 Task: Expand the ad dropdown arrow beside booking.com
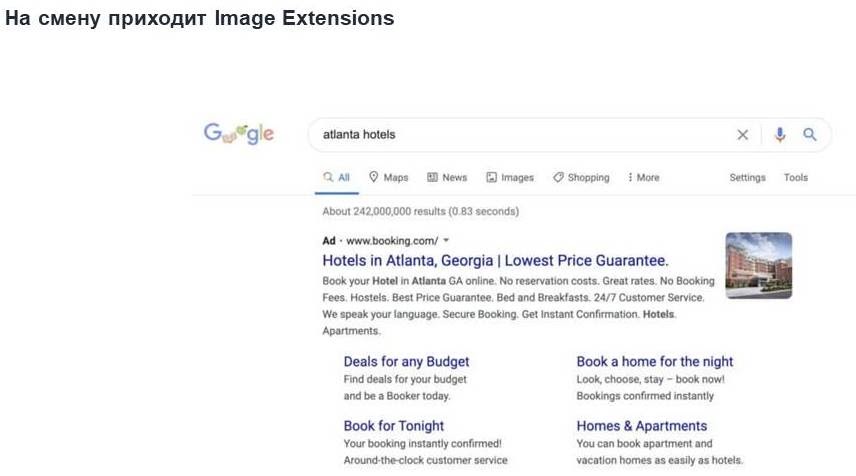tap(446, 240)
